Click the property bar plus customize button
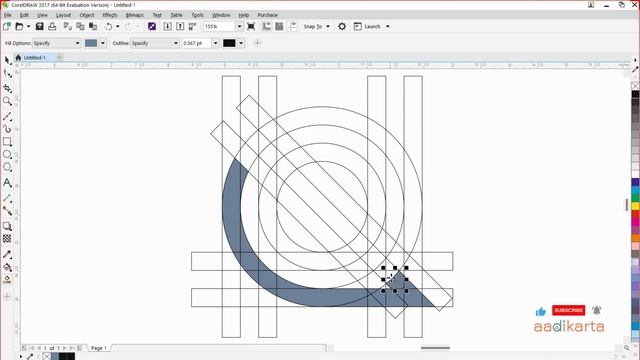The width and height of the screenshot is (640, 360). pos(257,43)
